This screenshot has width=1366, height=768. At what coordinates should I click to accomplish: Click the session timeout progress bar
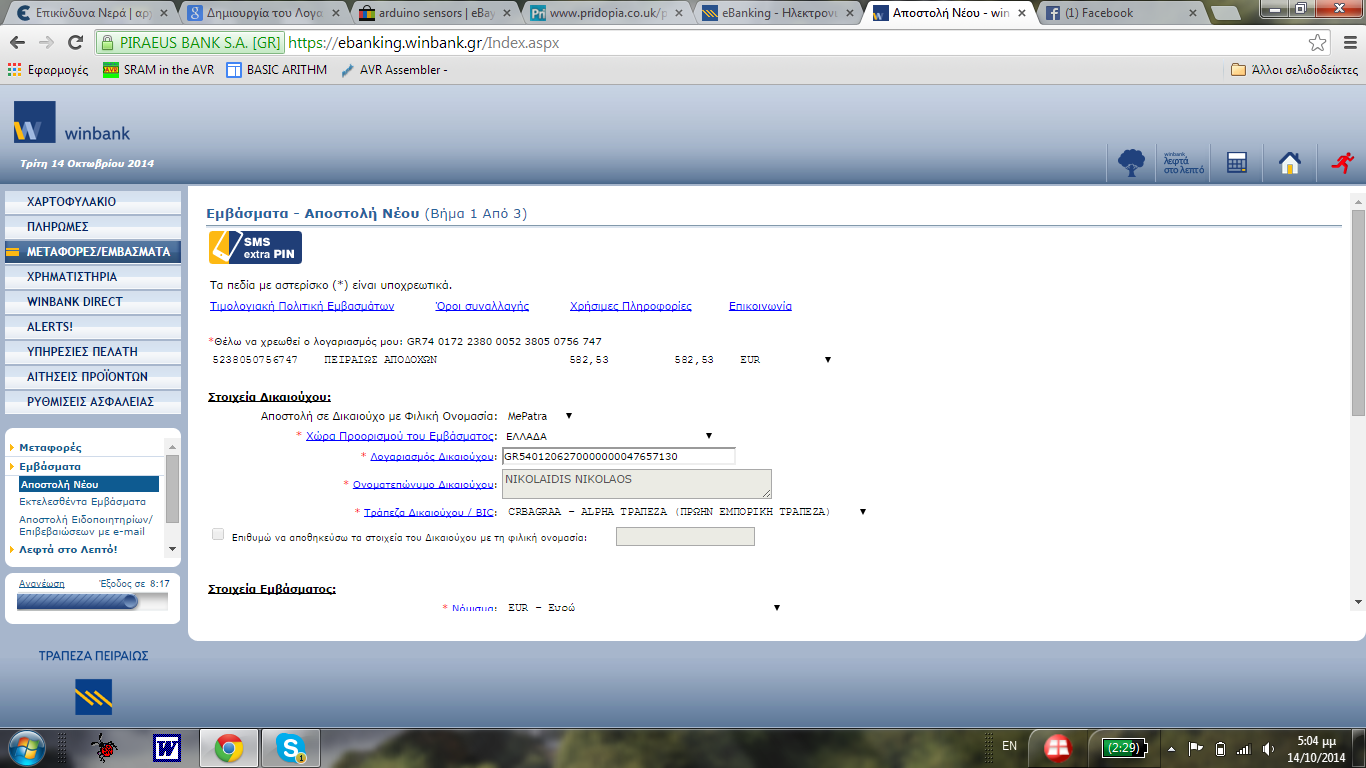click(92, 602)
